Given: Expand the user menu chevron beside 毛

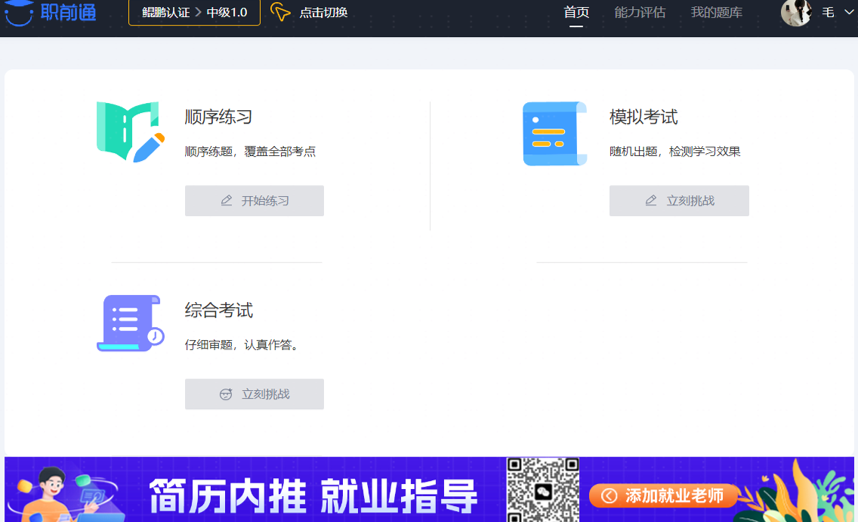Looking at the screenshot, I should 849,13.
